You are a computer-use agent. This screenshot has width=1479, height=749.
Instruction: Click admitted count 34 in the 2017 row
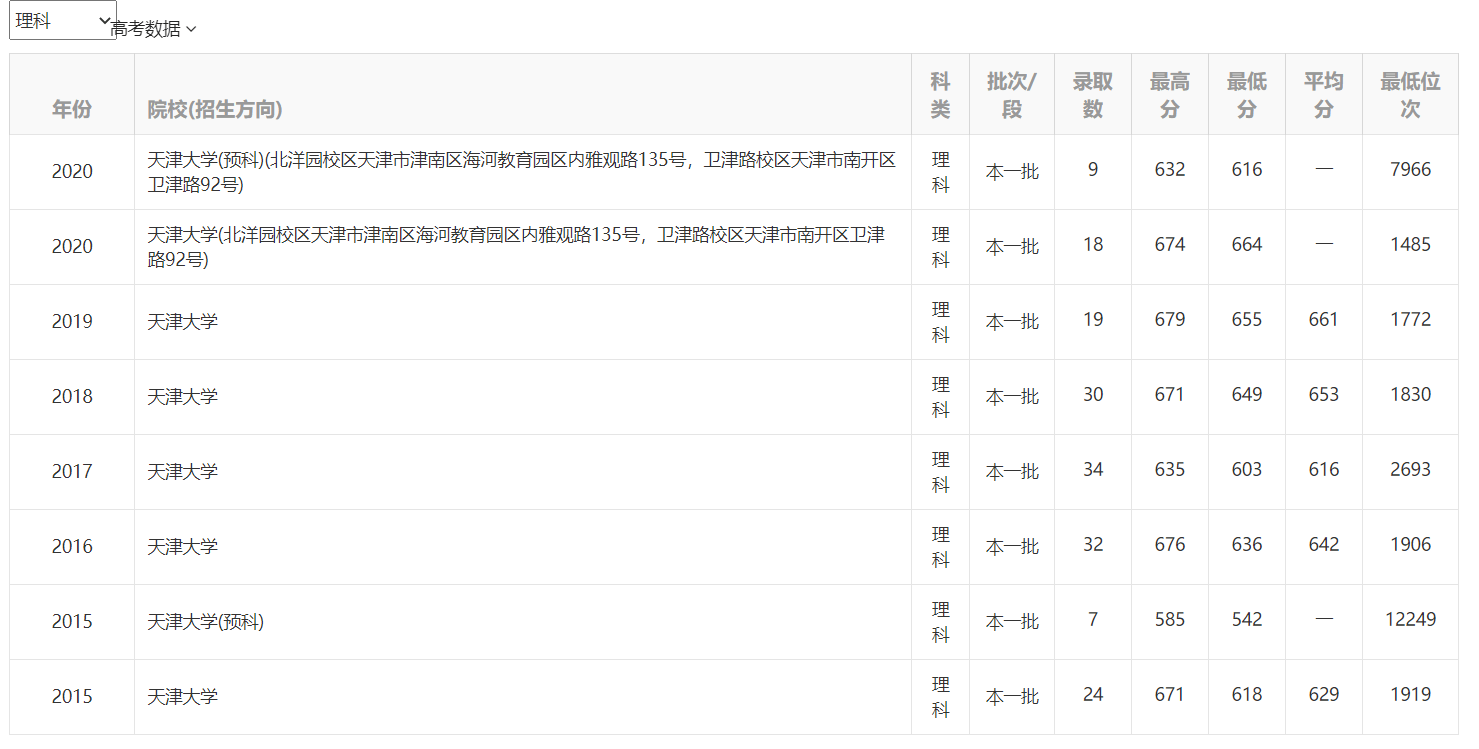[1093, 469]
